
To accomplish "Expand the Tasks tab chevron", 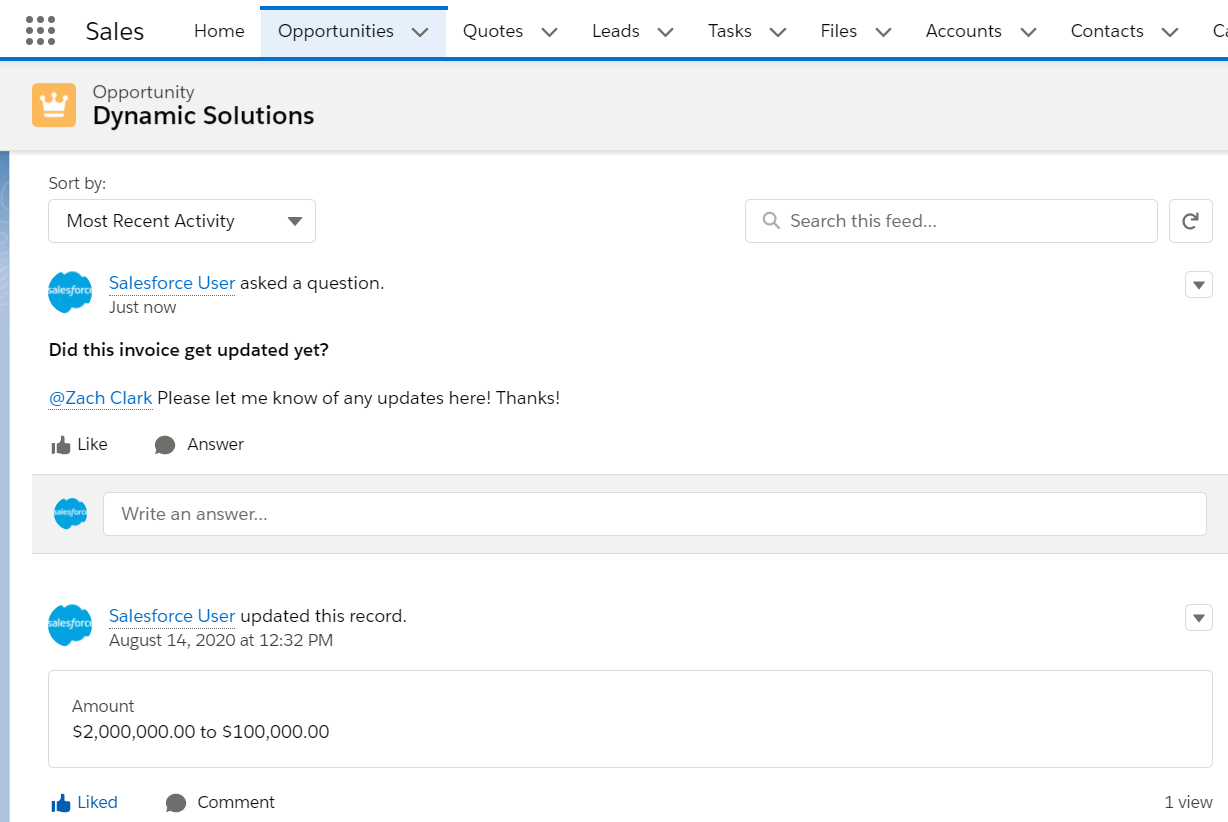I will coord(778,32).
